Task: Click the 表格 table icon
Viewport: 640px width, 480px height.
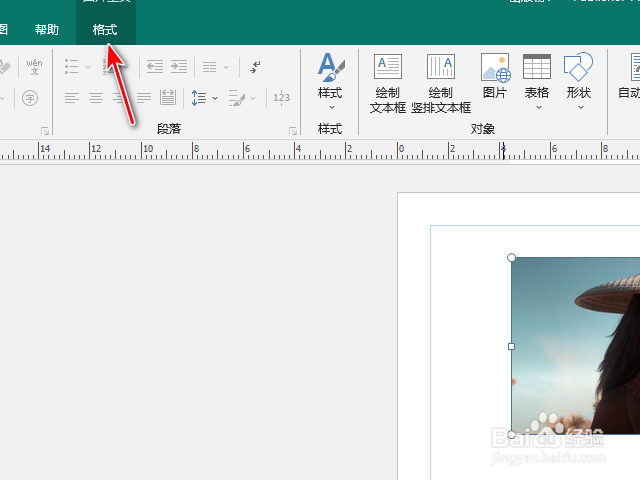Action: click(x=537, y=67)
